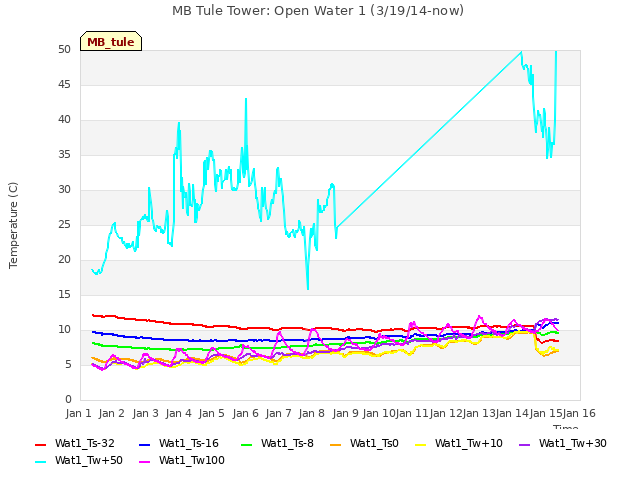
Task: Click the red Wat1_Ts-32 legend swatch
Action: pyautogui.click(x=40, y=444)
